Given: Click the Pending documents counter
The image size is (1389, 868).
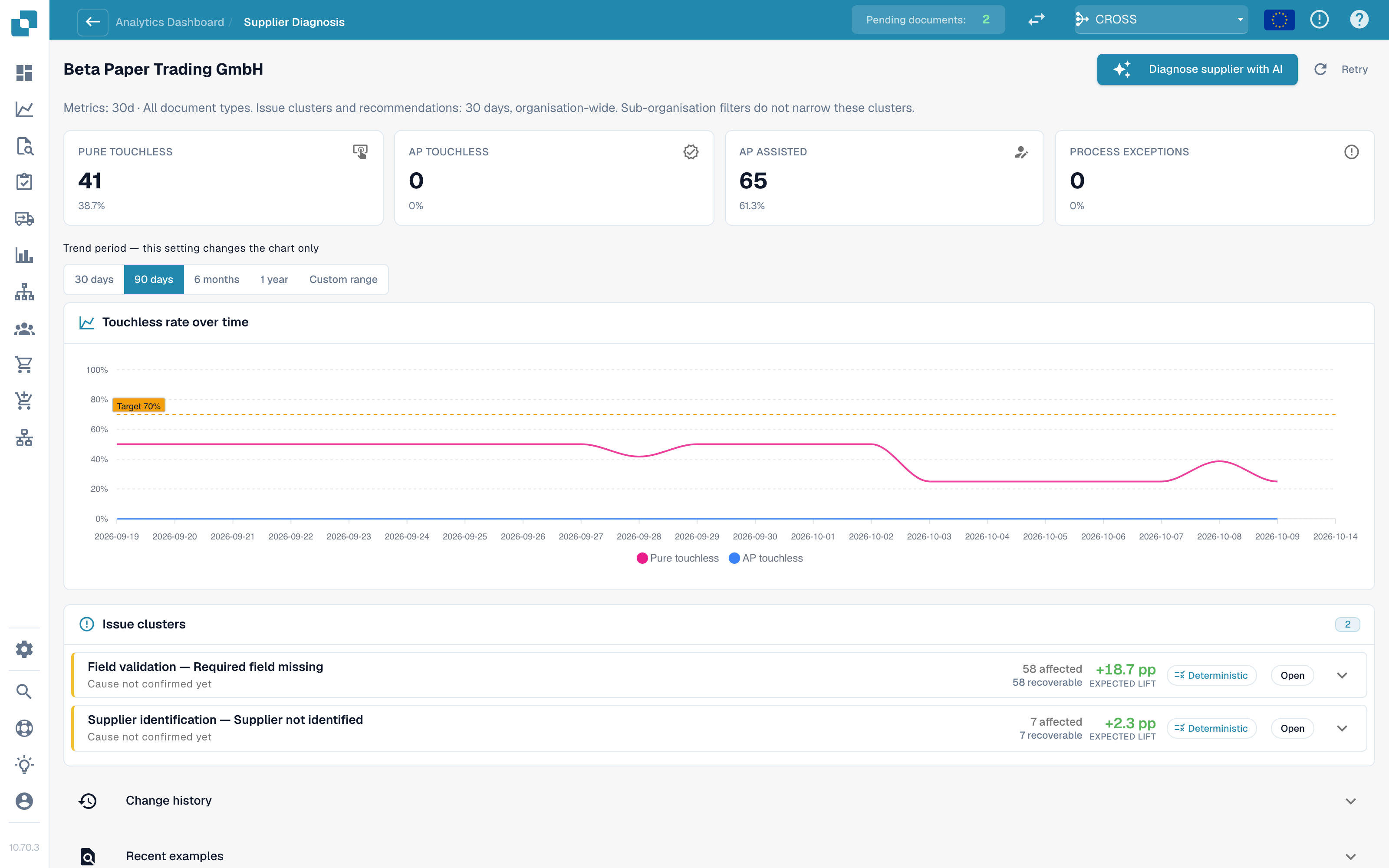Looking at the screenshot, I should point(928,20).
